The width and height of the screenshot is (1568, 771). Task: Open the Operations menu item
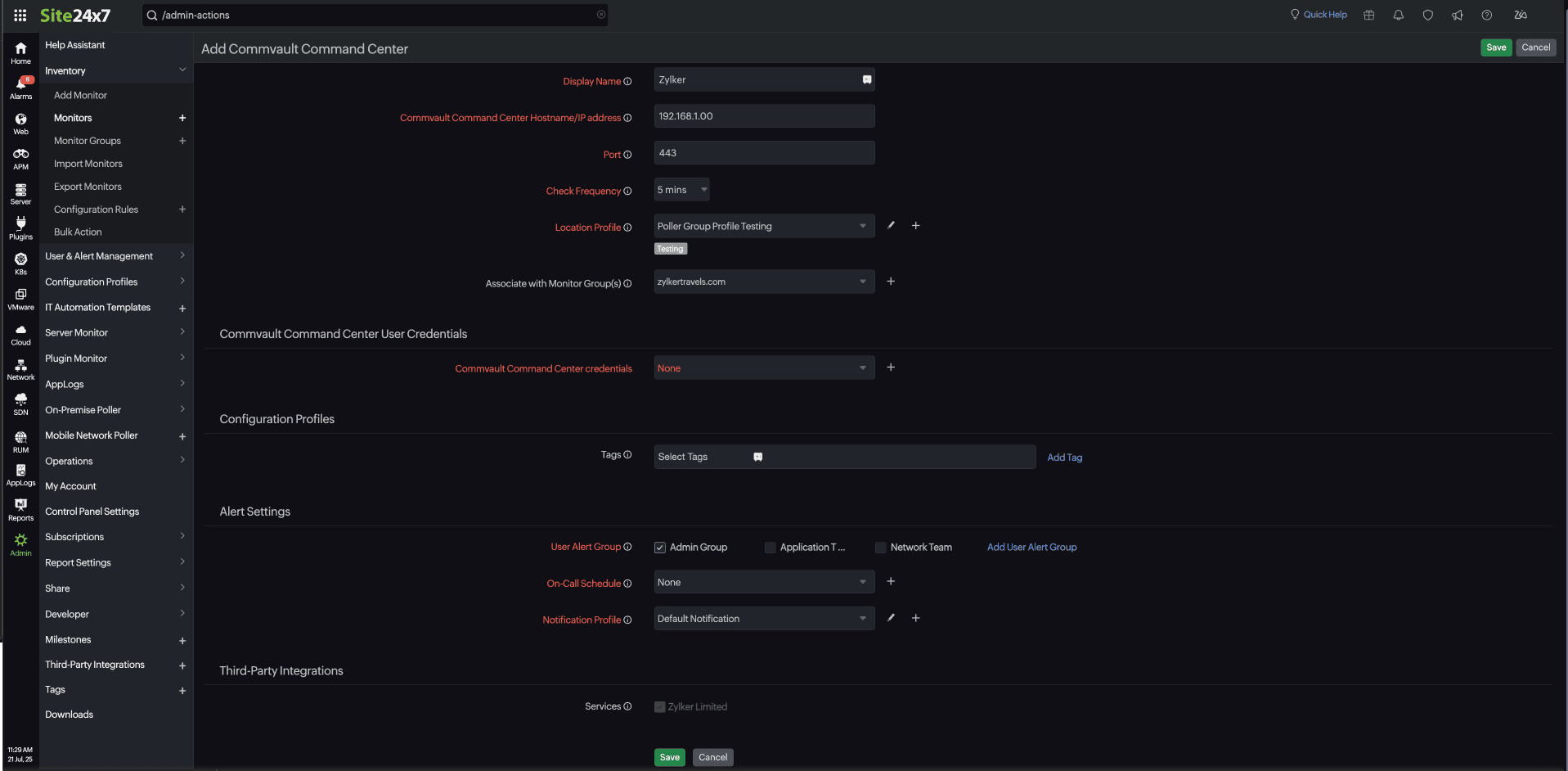(x=69, y=461)
